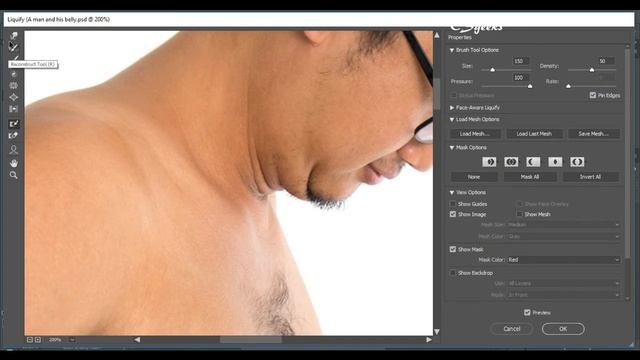This screenshot has height=360, width=640.
Task: Open the backdrop Mode dropdown
Action: pyautogui.click(x=564, y=295)
